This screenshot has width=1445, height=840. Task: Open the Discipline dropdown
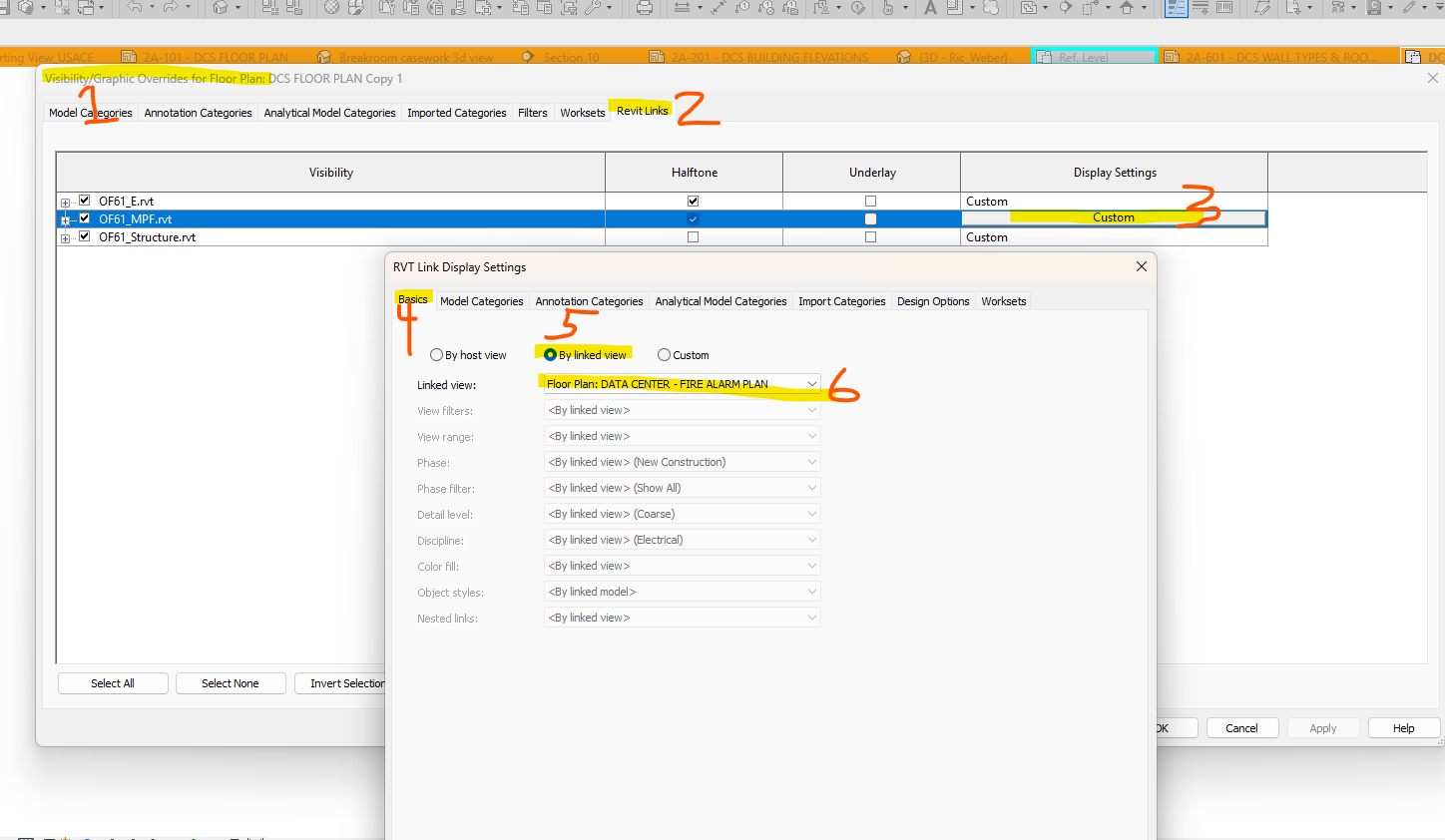click(683, 540)
